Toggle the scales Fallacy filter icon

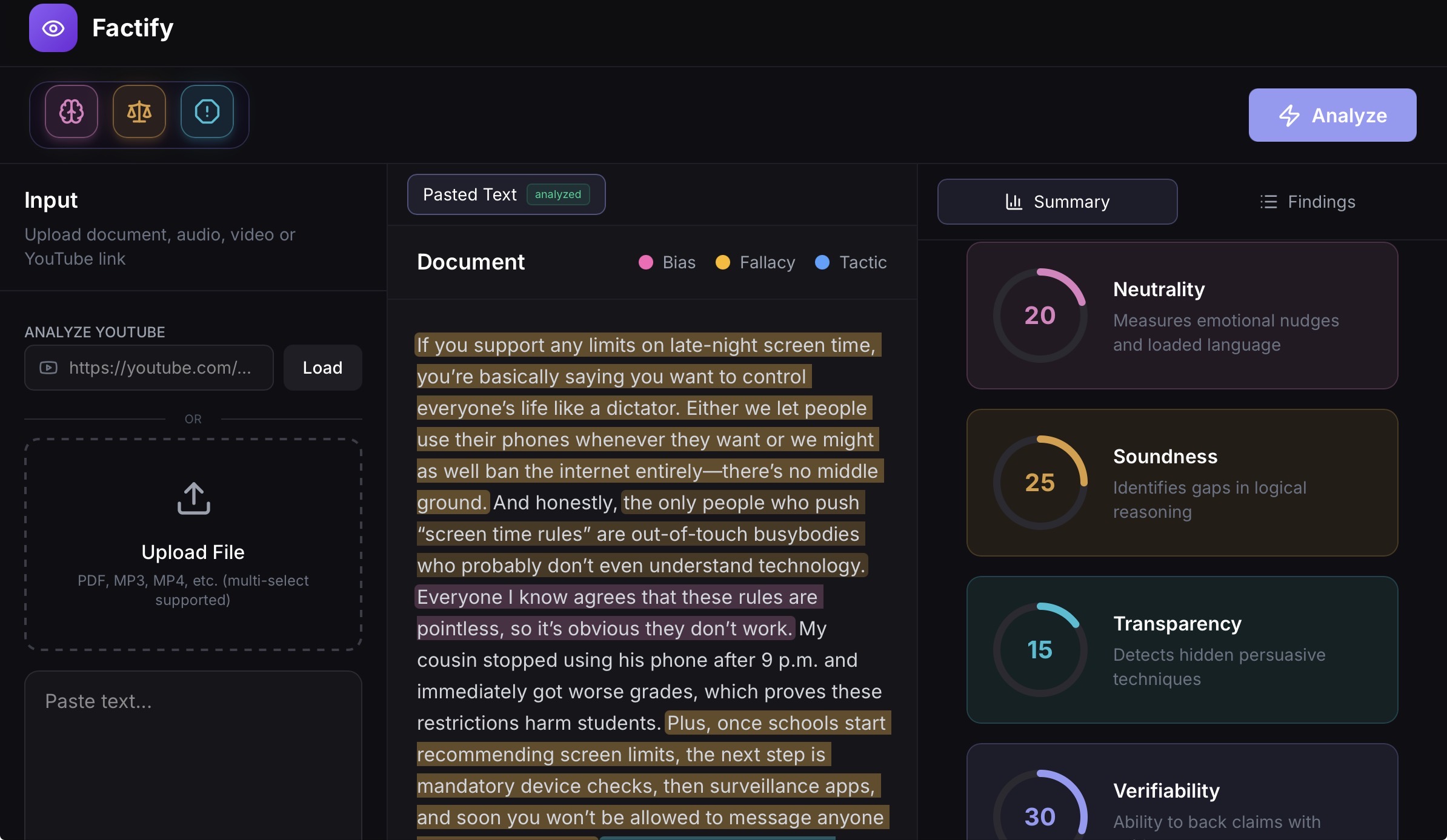pos(139,111)
